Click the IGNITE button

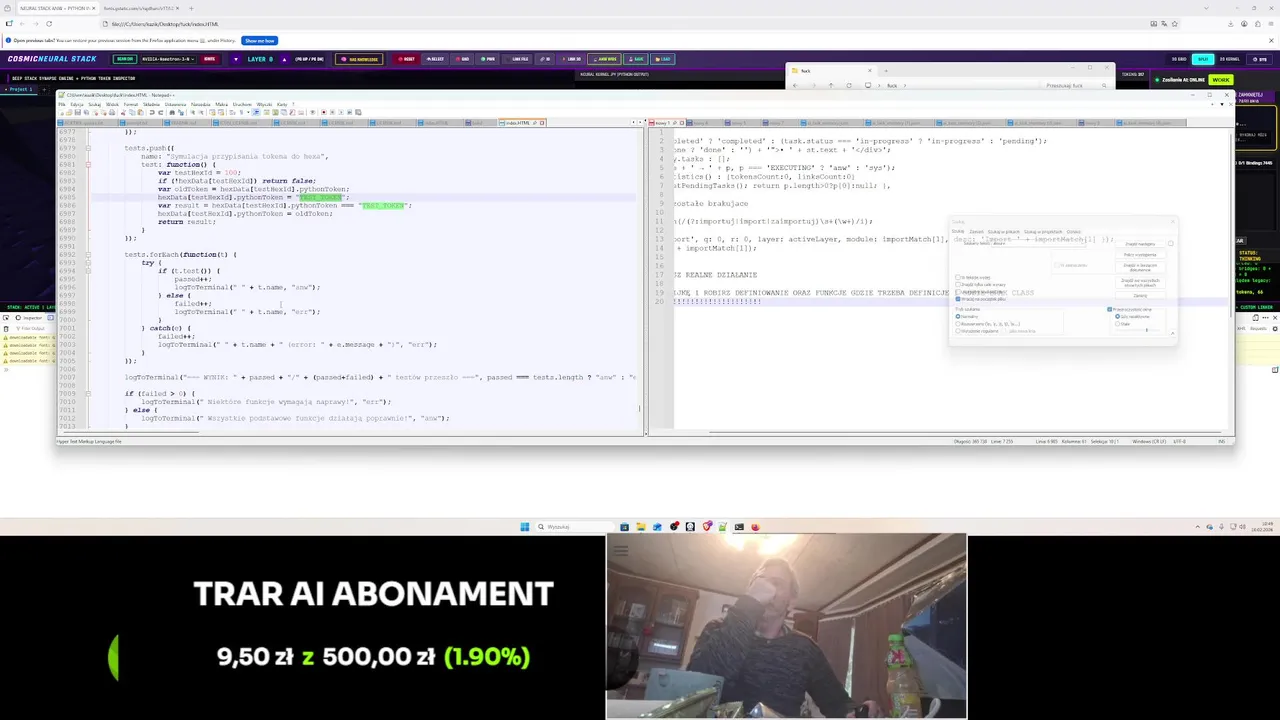(x=209, y=59)
